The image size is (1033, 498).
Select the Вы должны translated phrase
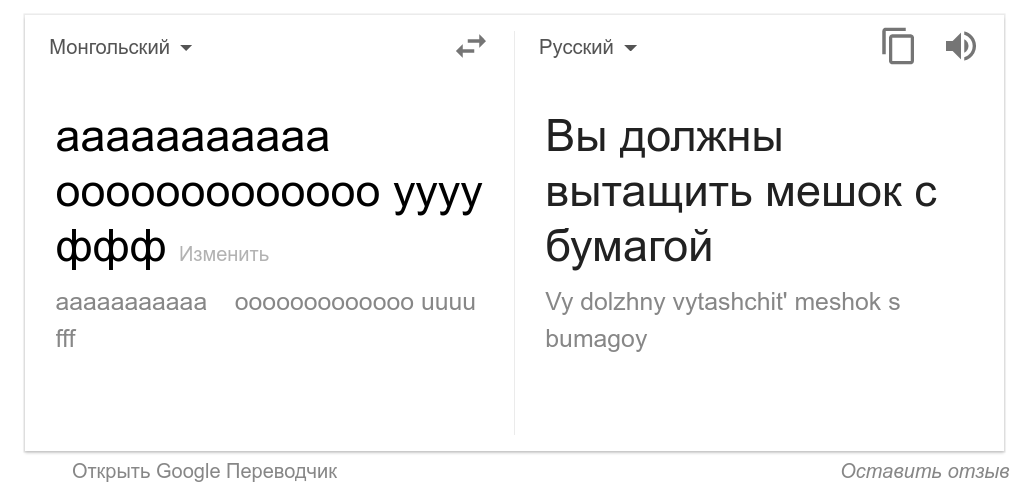pyautogui.click(x=664, y=138)
